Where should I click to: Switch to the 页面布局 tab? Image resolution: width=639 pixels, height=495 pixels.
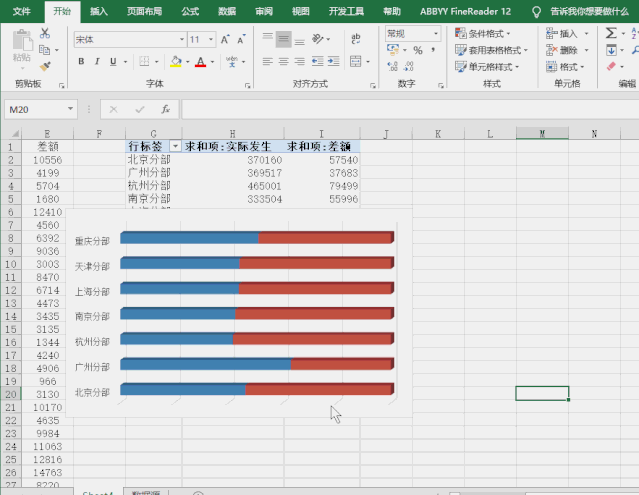(144, 11)
